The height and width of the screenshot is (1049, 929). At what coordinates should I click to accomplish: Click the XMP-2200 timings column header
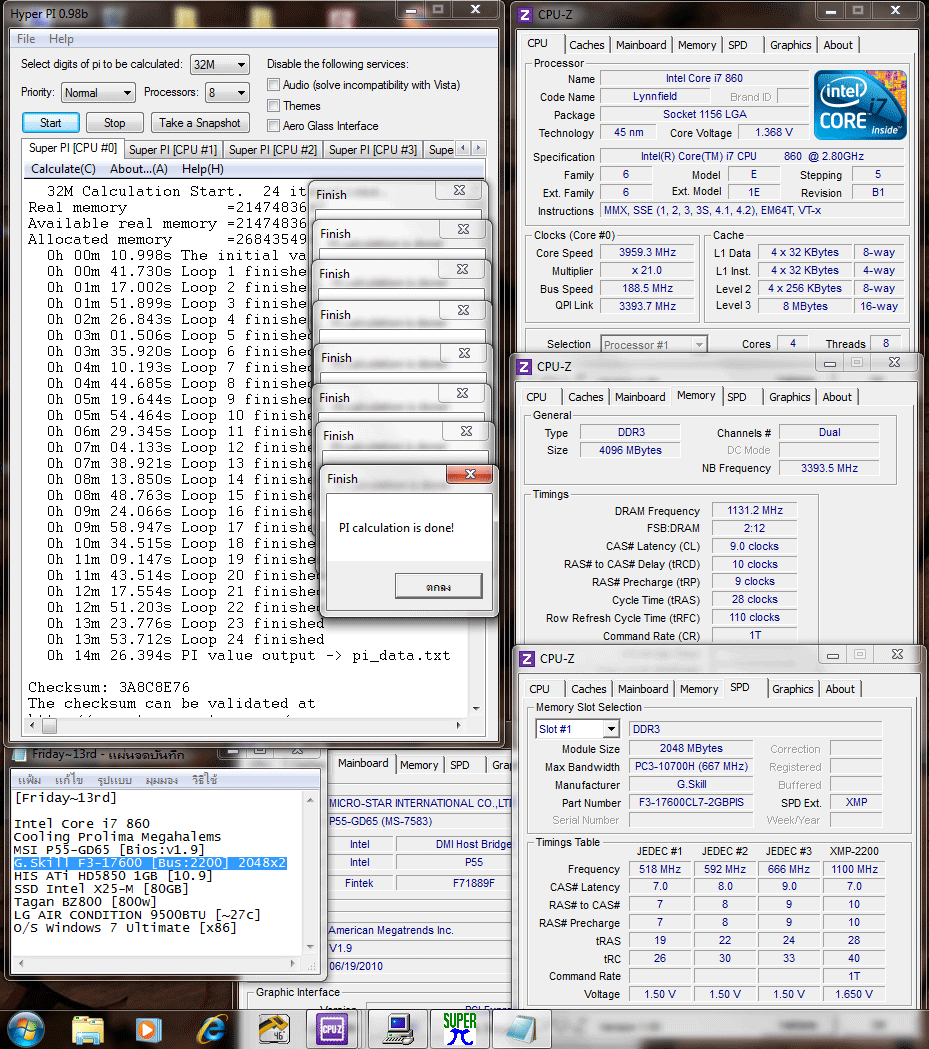point(854,852)
